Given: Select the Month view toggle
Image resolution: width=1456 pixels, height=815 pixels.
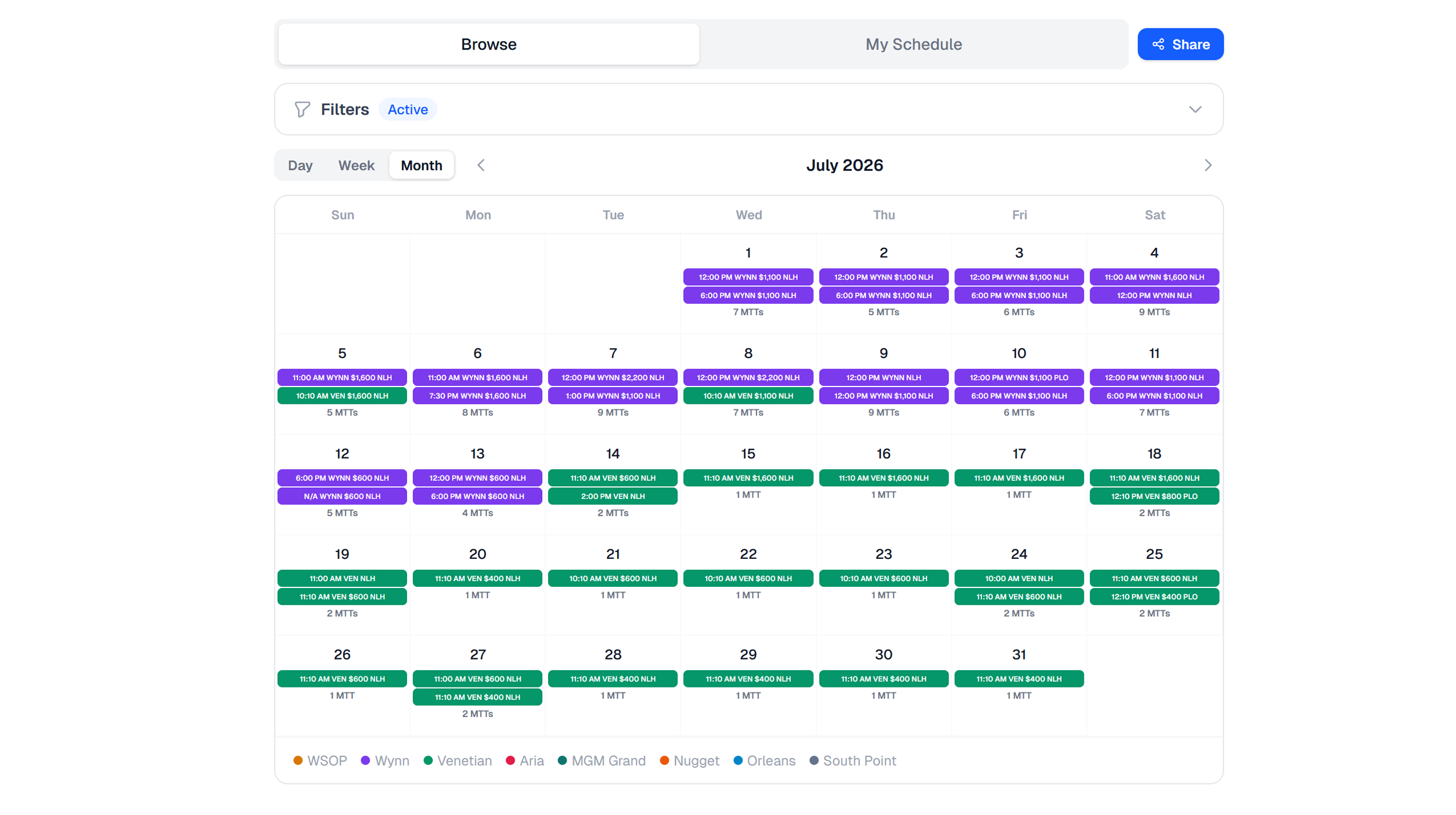Looking at the screenshot, I should [x=421, y=165].
